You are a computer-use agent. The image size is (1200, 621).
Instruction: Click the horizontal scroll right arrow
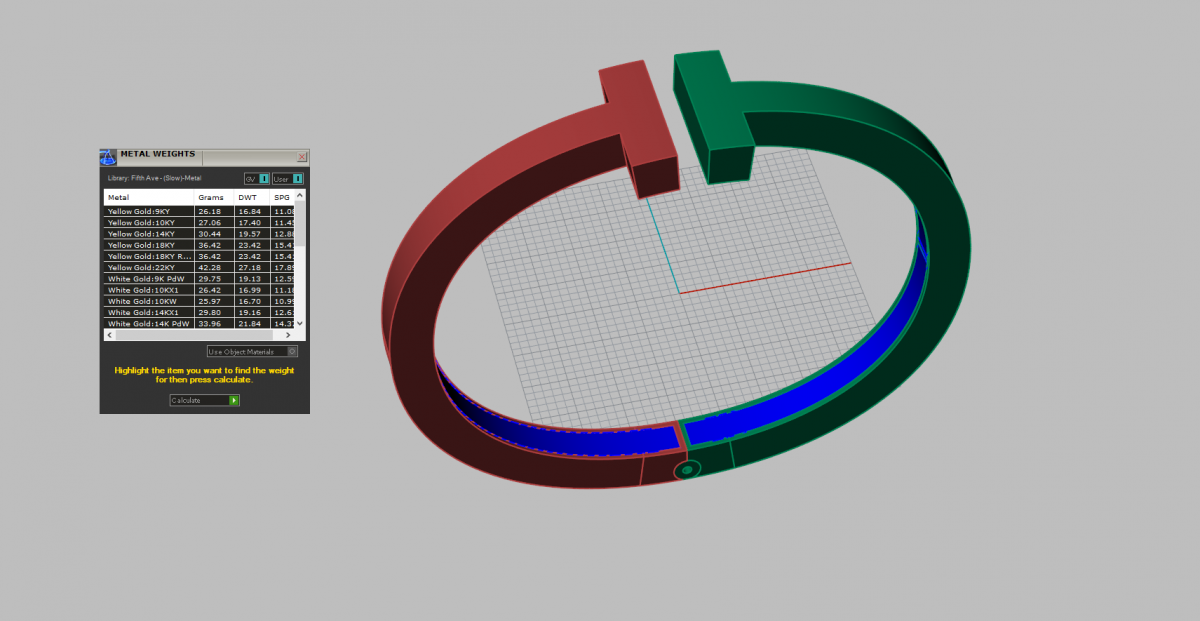coord(288,335)
